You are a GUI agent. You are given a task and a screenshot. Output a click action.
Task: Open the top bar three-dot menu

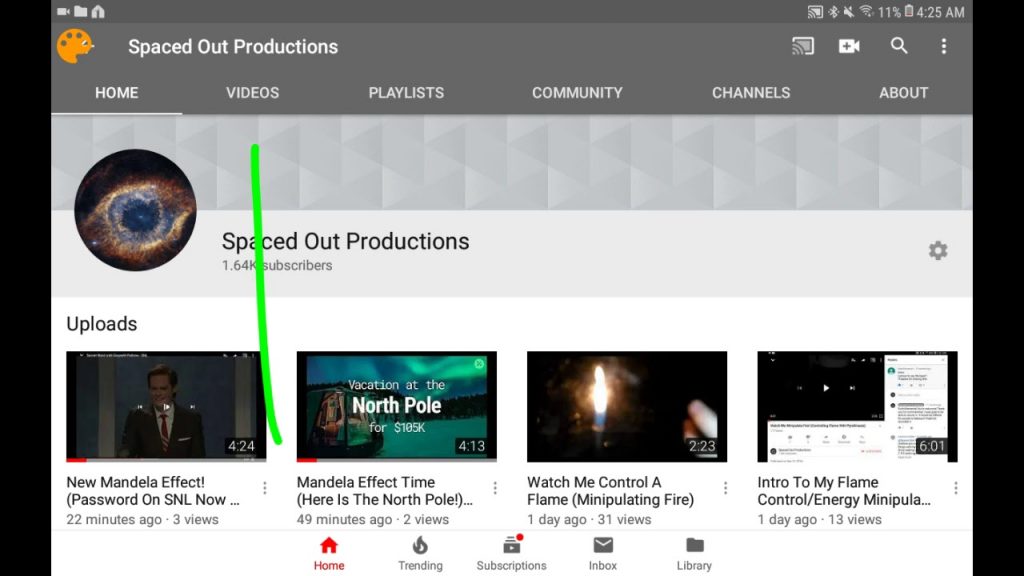click(944, 46)
